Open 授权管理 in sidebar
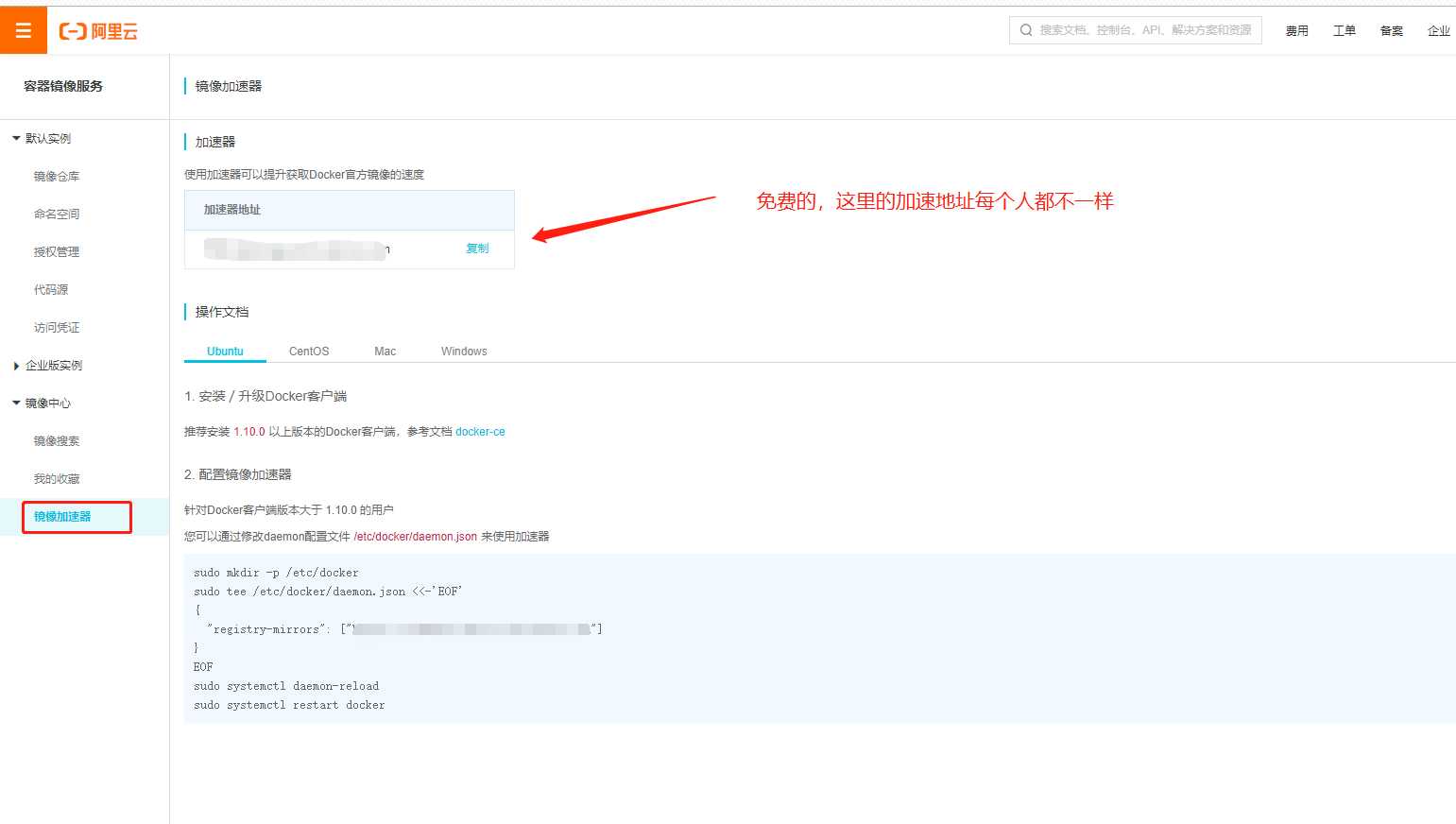Viewport: 1456px width, 824px height. (57, 251)
